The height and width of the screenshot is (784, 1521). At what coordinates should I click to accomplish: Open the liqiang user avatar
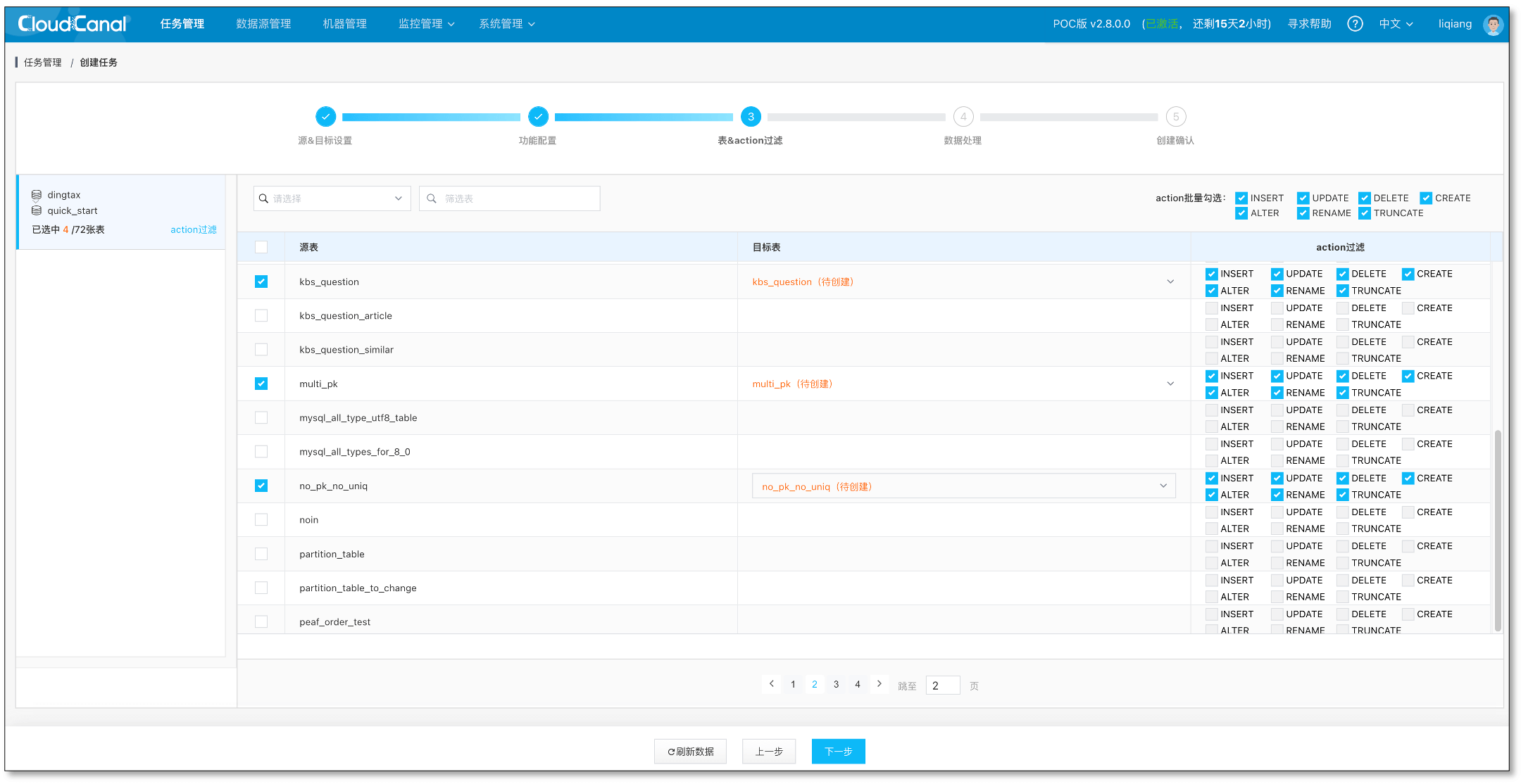[x=1493, y=25]
